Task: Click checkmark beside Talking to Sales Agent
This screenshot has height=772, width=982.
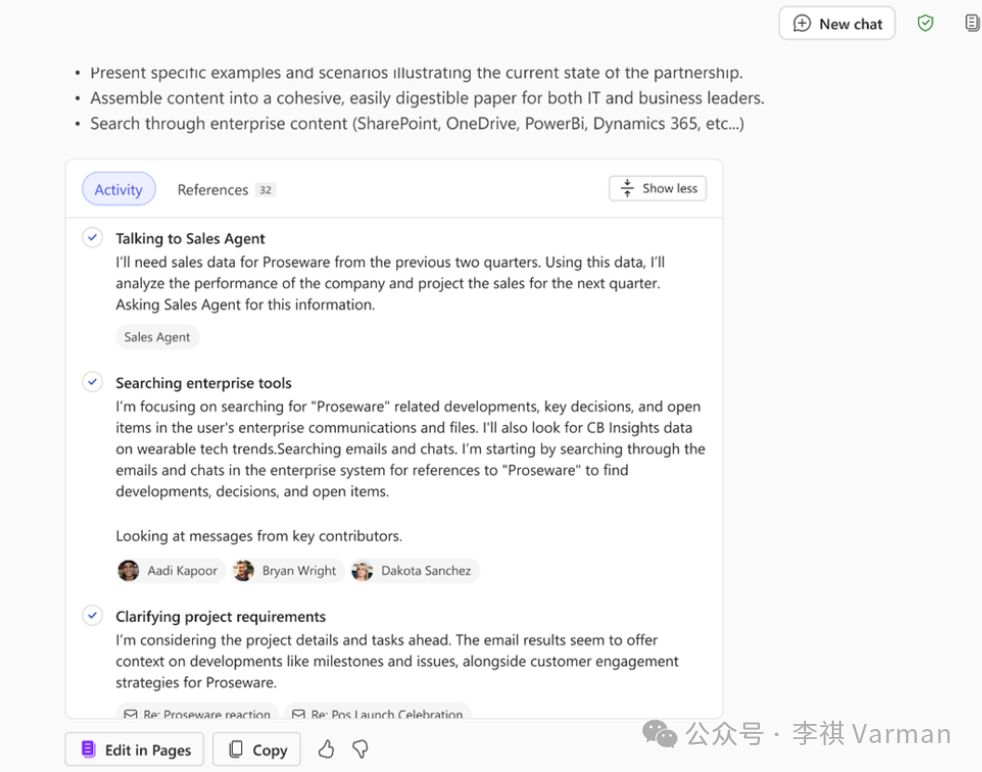Action: [x=92, y=238]
